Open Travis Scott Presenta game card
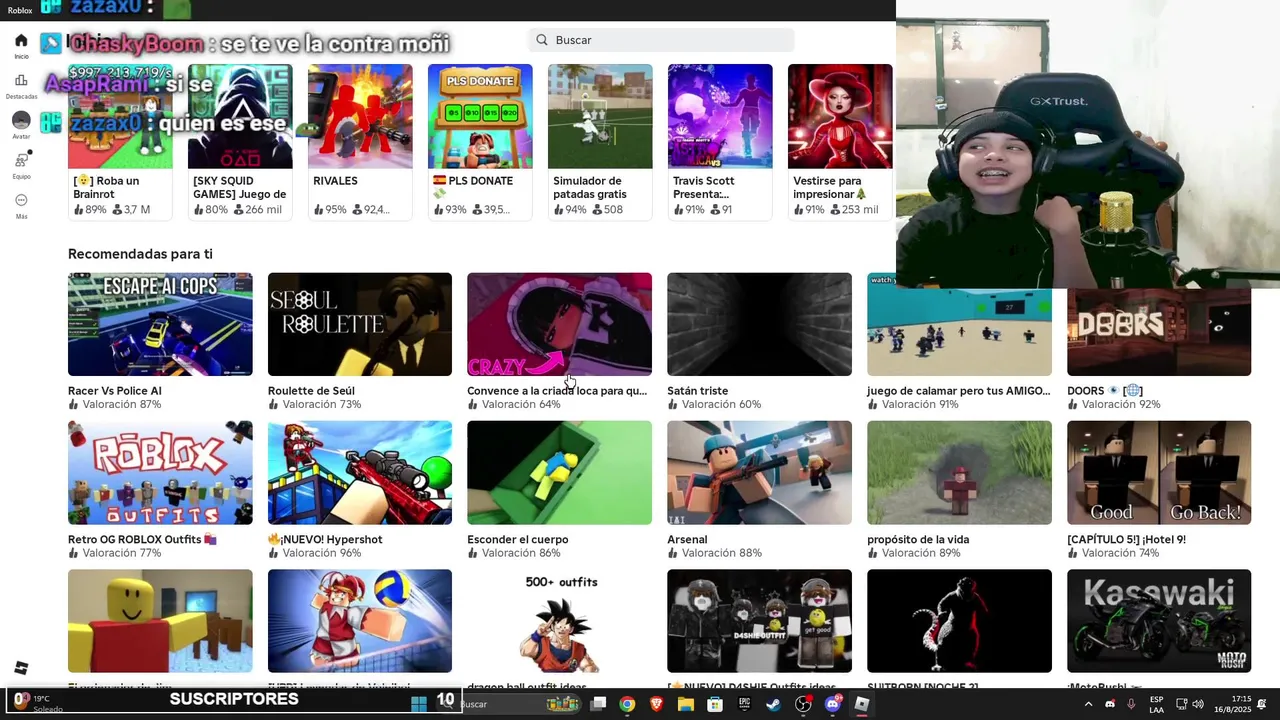 [x=720, y=141]
